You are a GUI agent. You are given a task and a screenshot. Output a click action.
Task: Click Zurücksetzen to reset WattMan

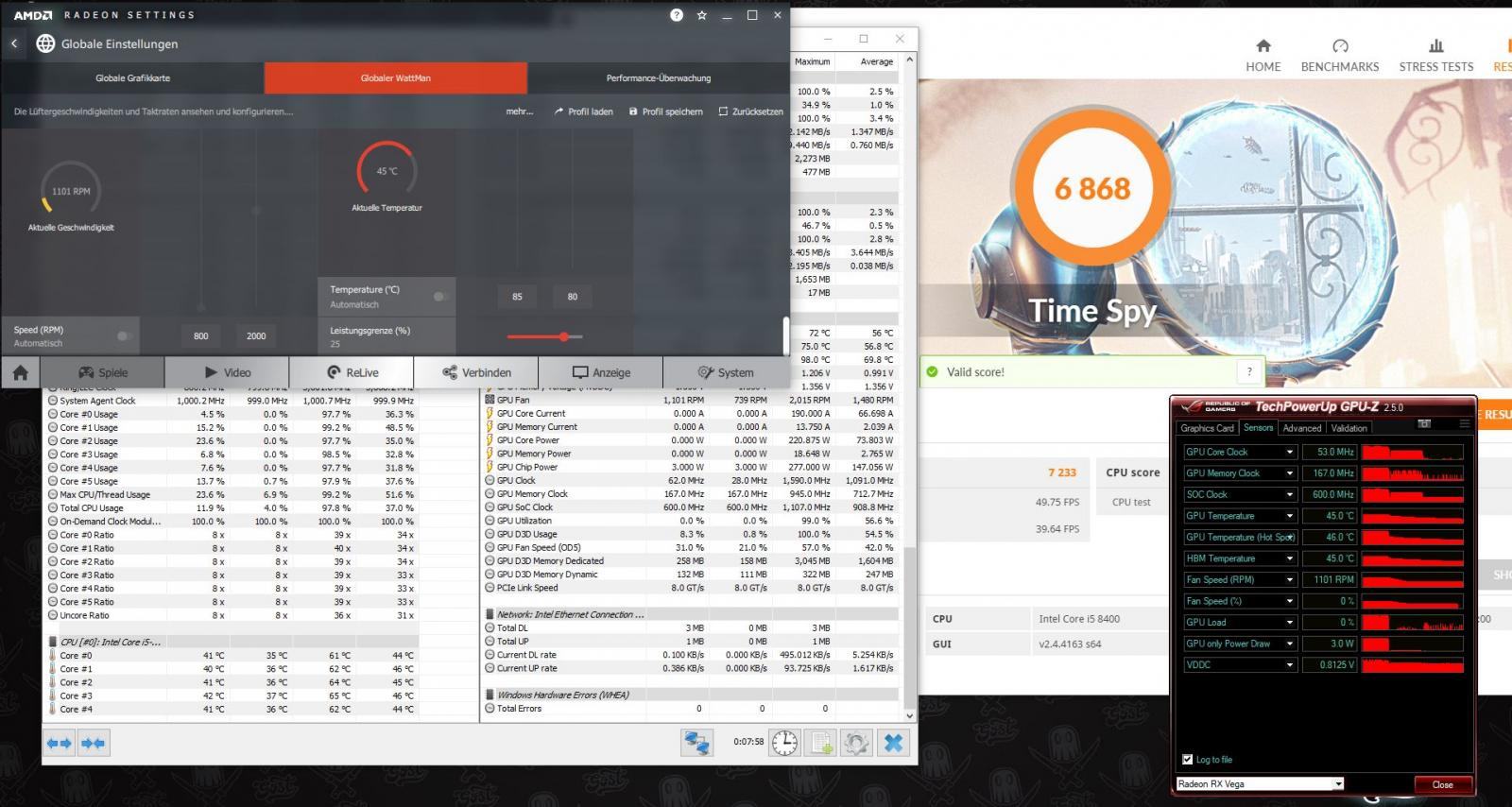[751, 112]
